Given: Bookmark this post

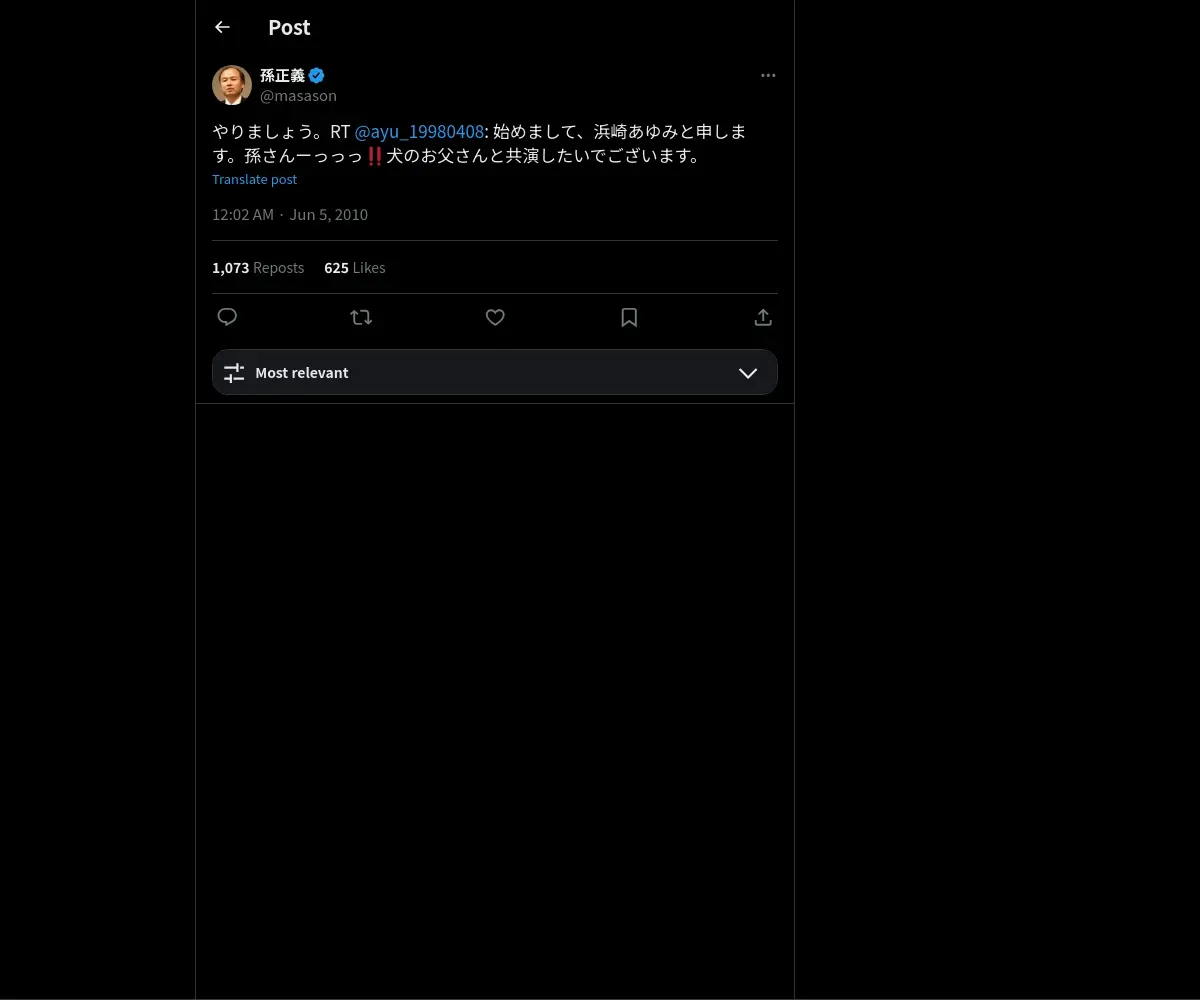Looking at the screenshot, I should click(x=629, y=317).
